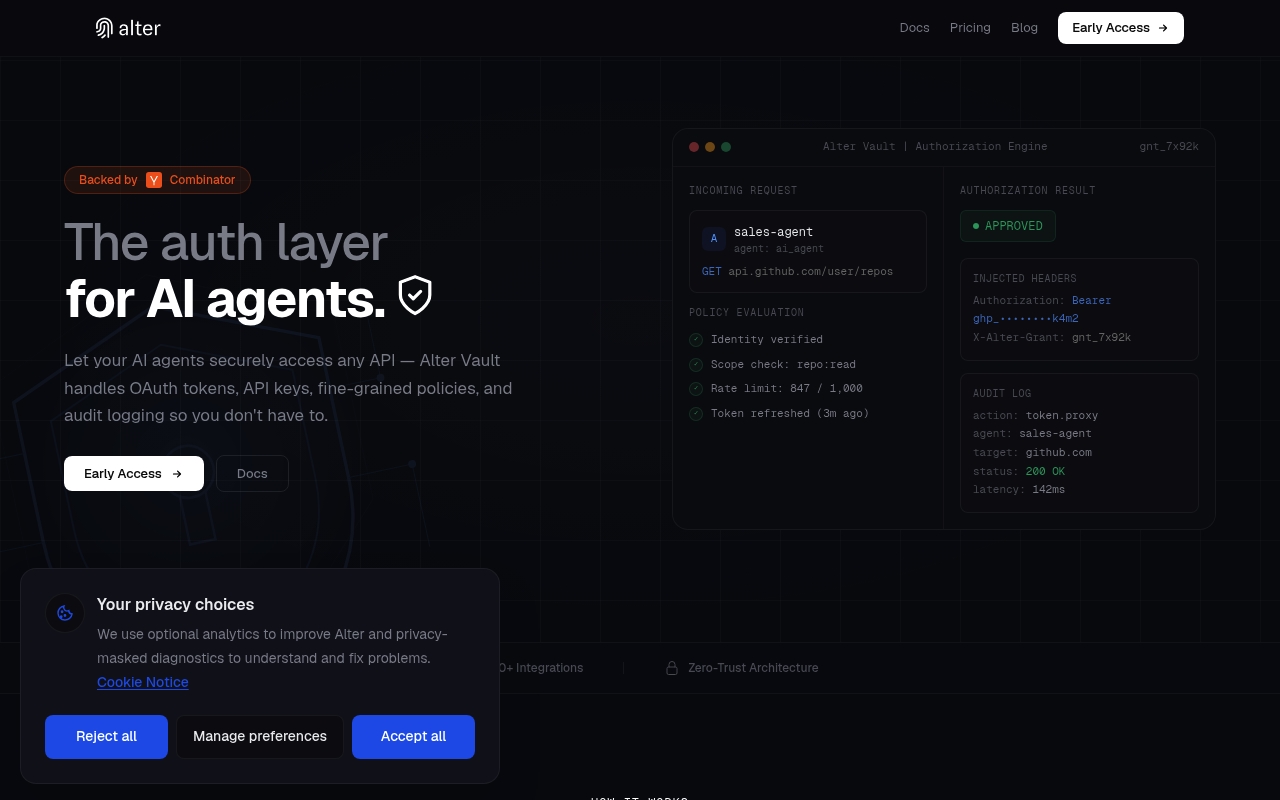Viewport: 1280px width, 800px height.
Task: Click the yellow dot in Alter Vault window
Action: coord(710,147)
